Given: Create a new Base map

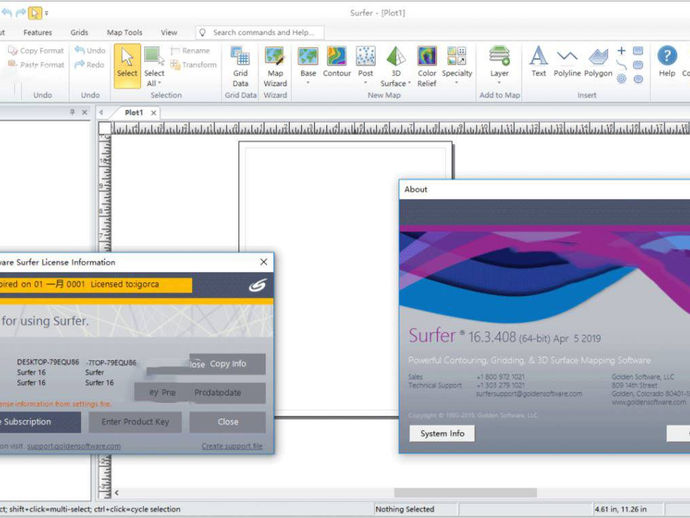Looking at the screenshot, I should (308, 62).
